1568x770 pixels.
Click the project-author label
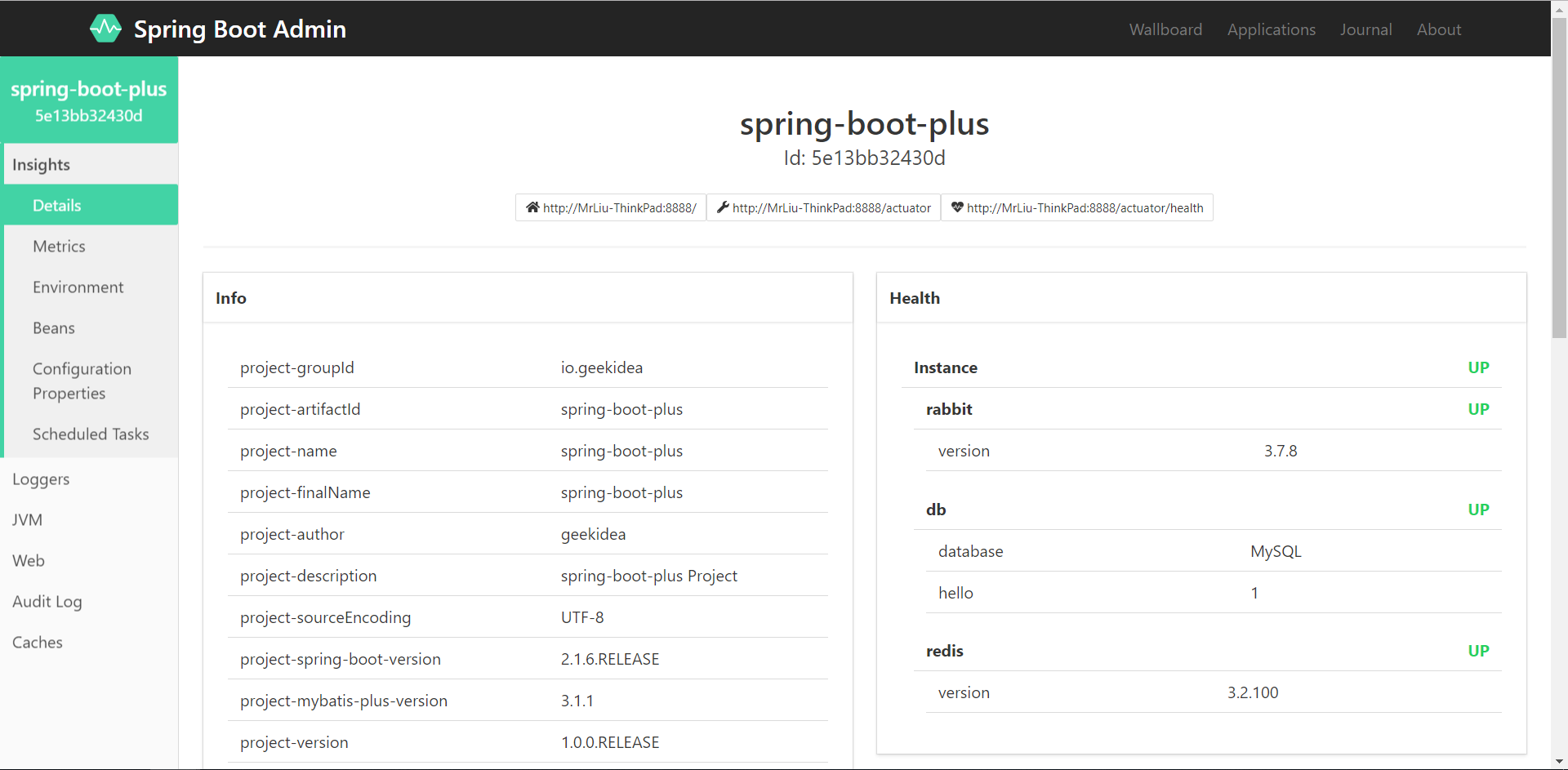click(292, 534)
